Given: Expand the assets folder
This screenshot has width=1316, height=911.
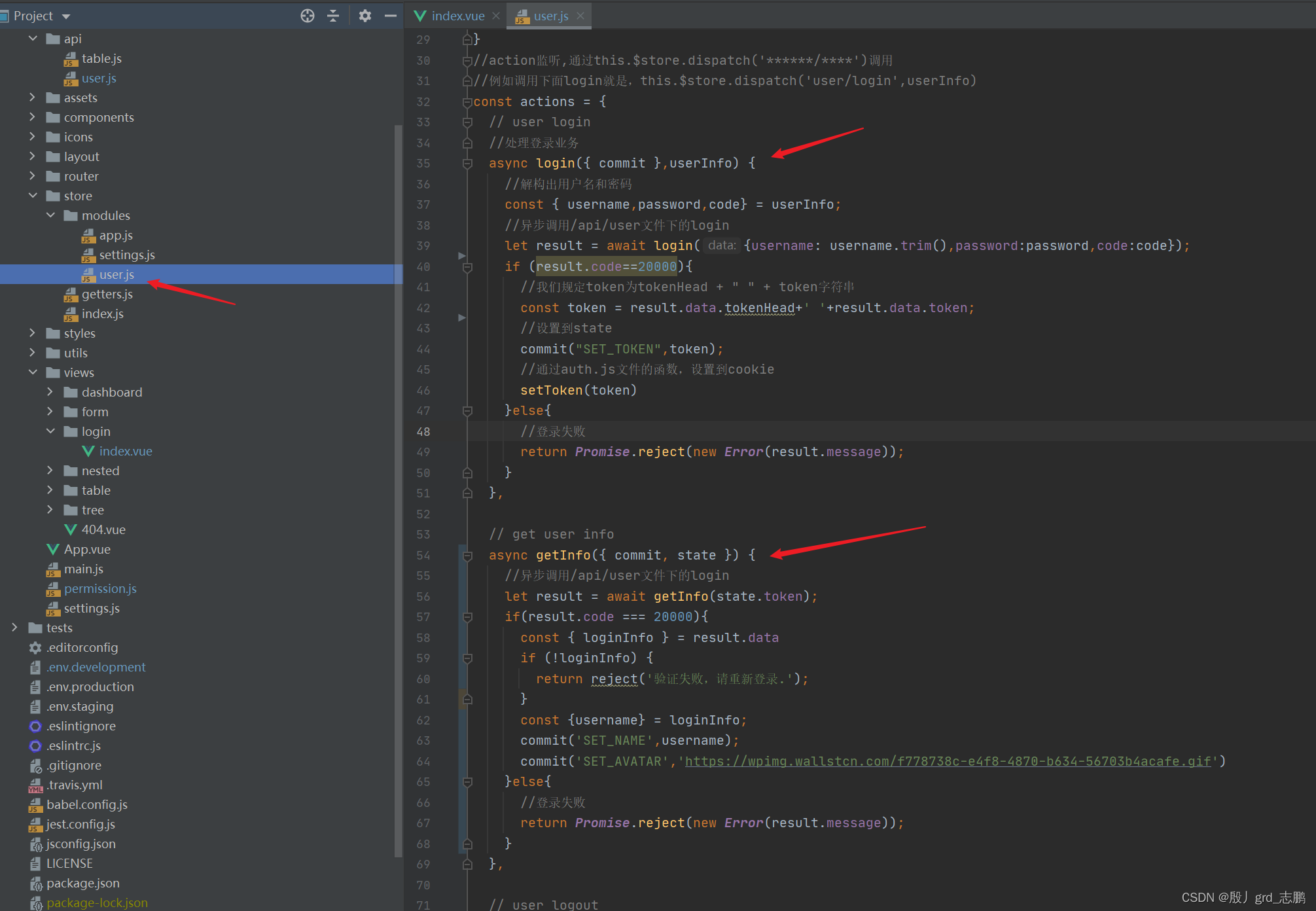Looking at the screenshot, I should 32,98.
